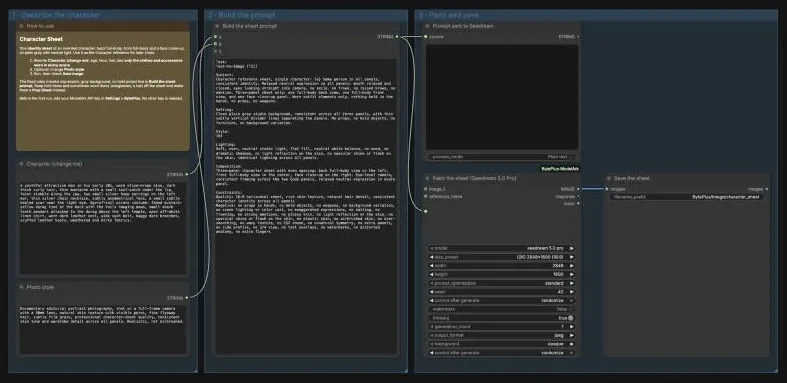Open the size_preset dropdown
Screen dimensions: 787x383
(501, 257)
